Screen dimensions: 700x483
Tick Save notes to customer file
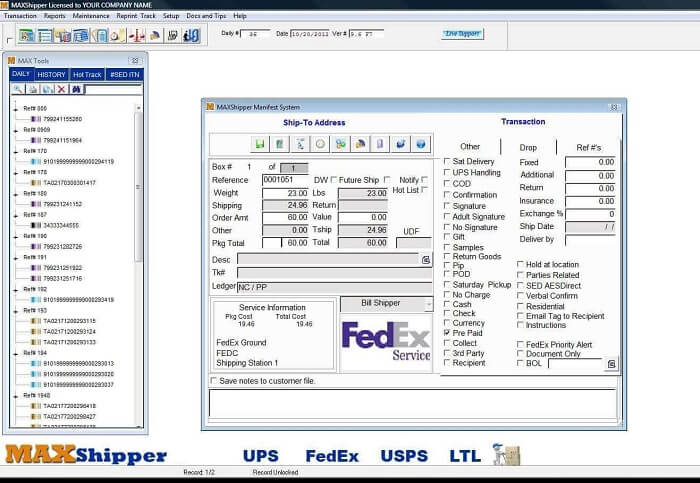[x=213, y=381]
